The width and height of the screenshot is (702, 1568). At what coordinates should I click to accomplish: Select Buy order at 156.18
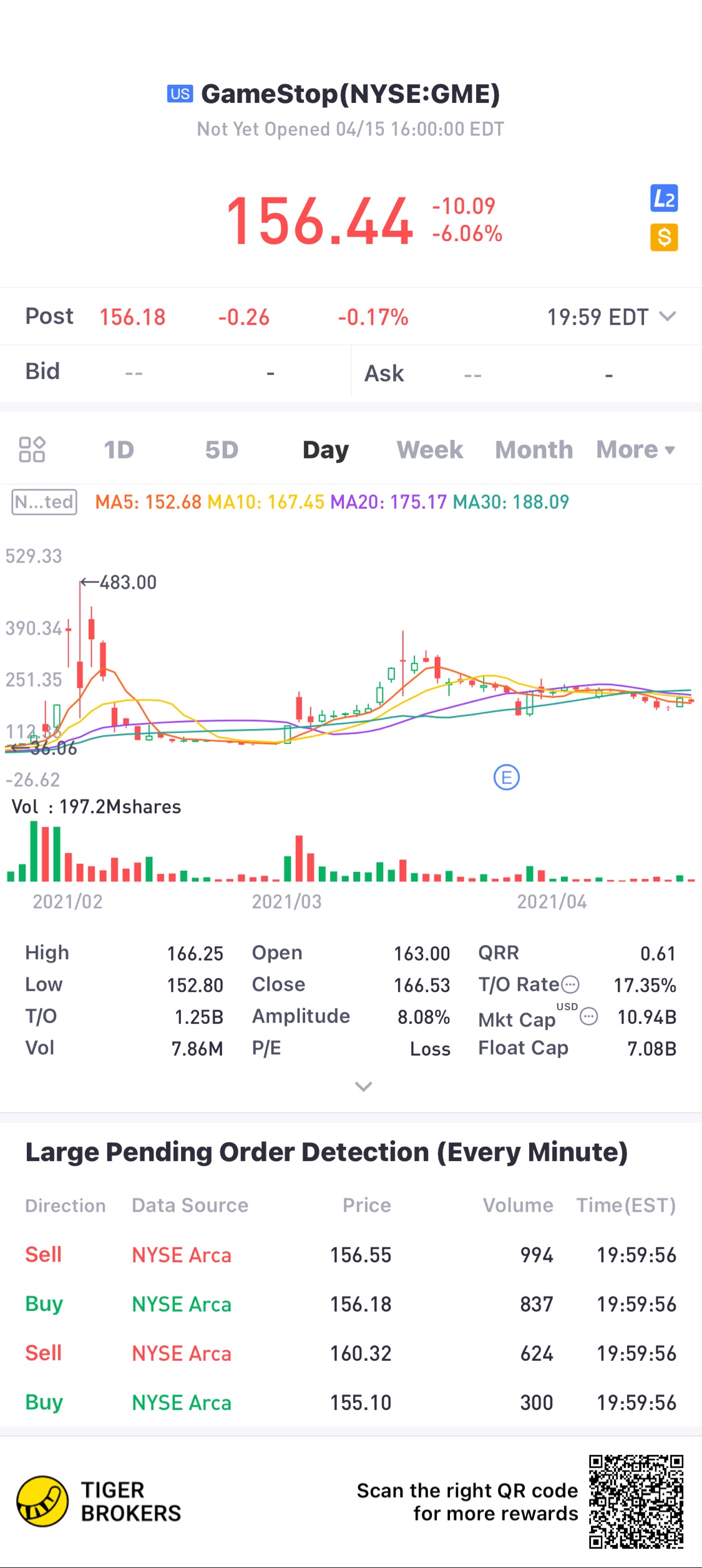351,1304
